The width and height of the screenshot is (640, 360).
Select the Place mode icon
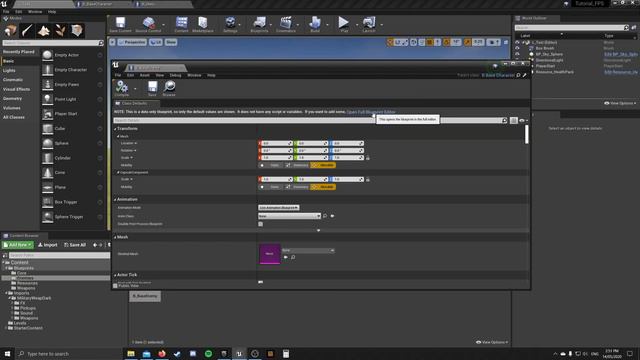pyautogui.click(x=11, y=31)
